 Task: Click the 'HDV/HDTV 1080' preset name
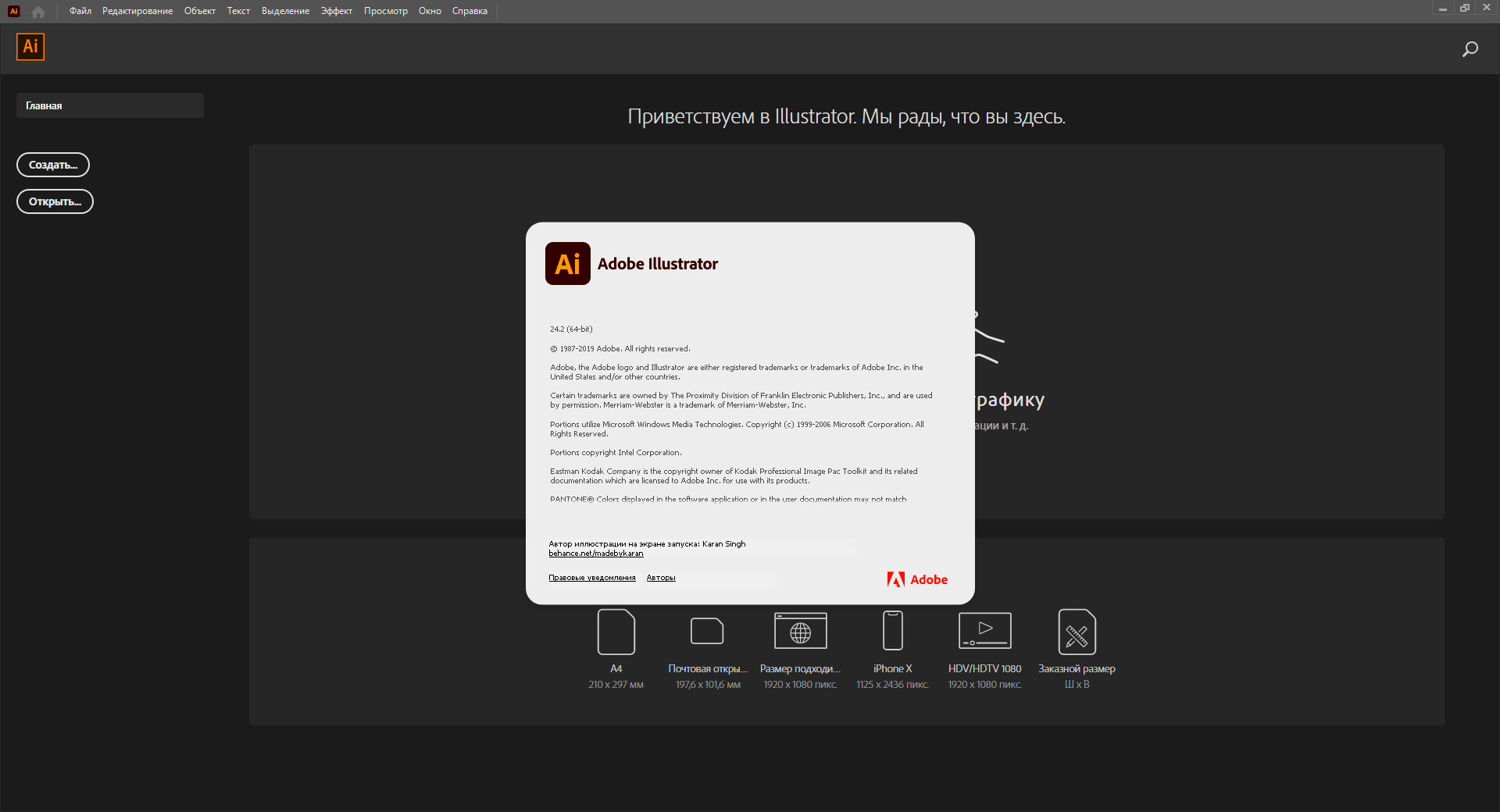(985, 669)
